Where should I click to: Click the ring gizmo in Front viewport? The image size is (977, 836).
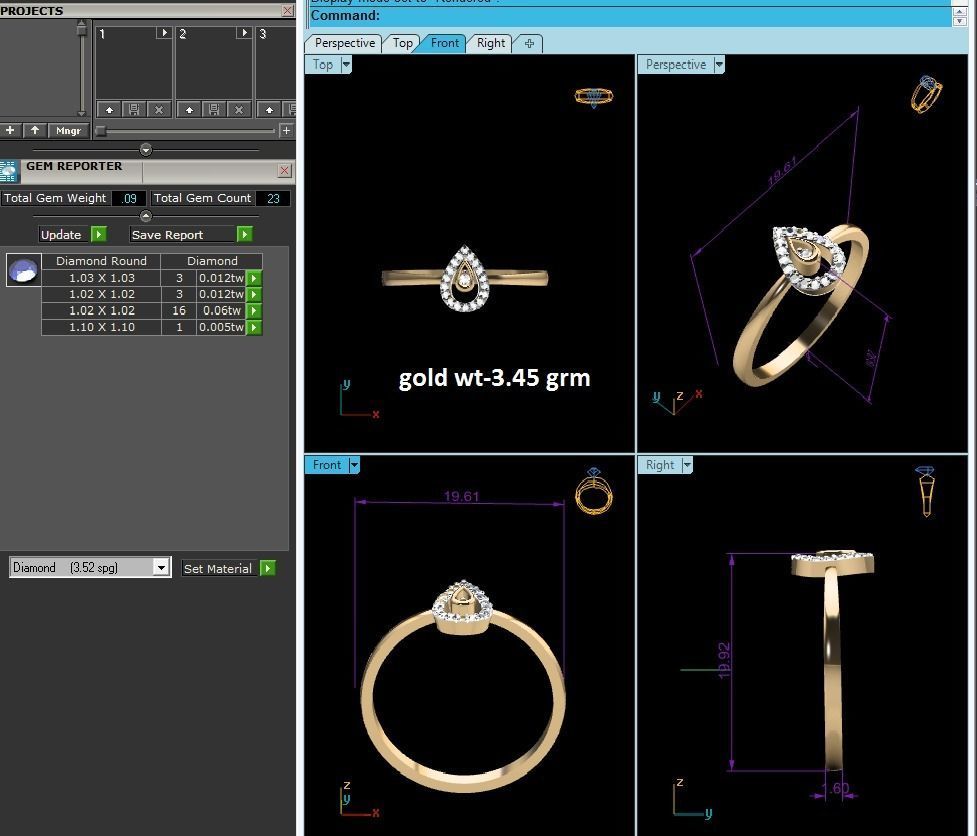[x=594, y=492]
